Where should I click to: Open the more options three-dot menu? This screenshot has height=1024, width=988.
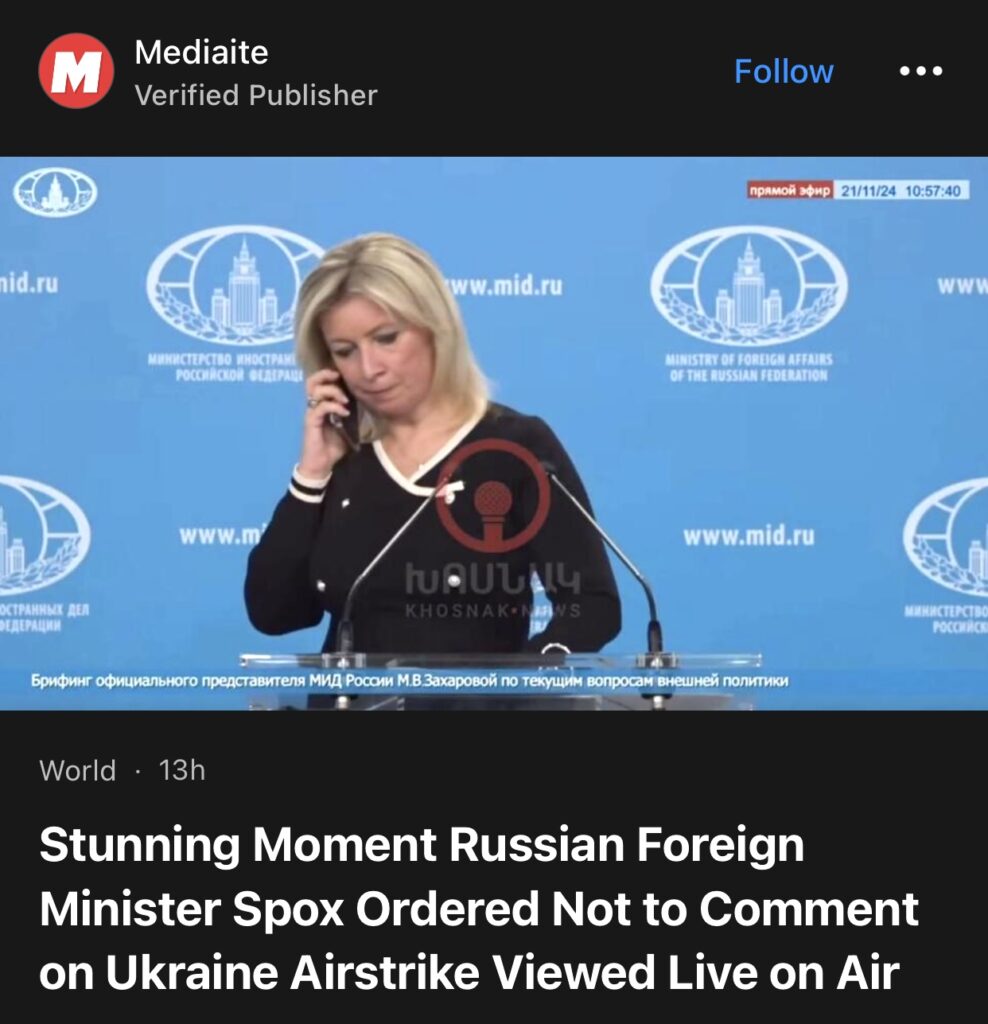[921, 71]
